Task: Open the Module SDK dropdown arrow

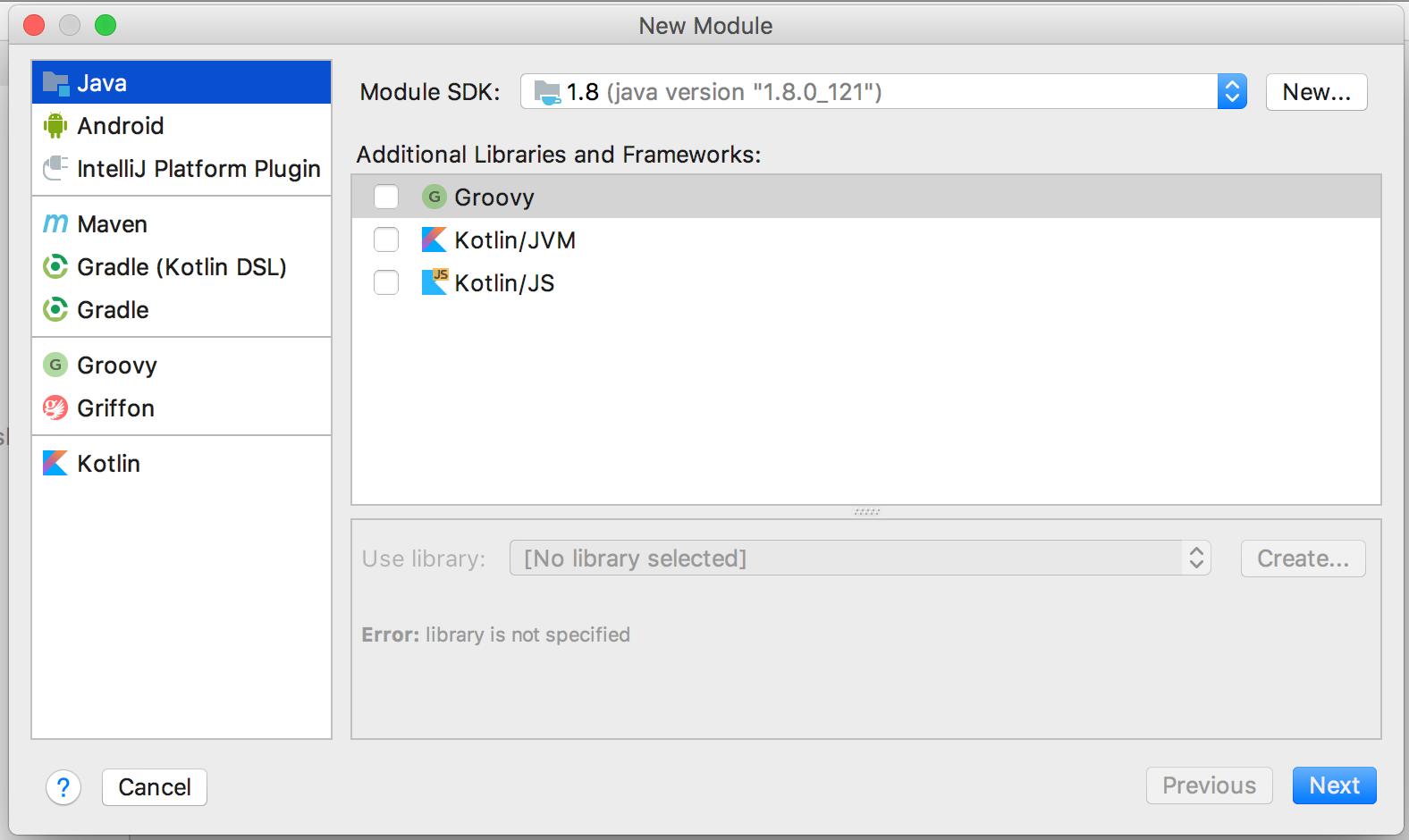Action: (1232, 91)
